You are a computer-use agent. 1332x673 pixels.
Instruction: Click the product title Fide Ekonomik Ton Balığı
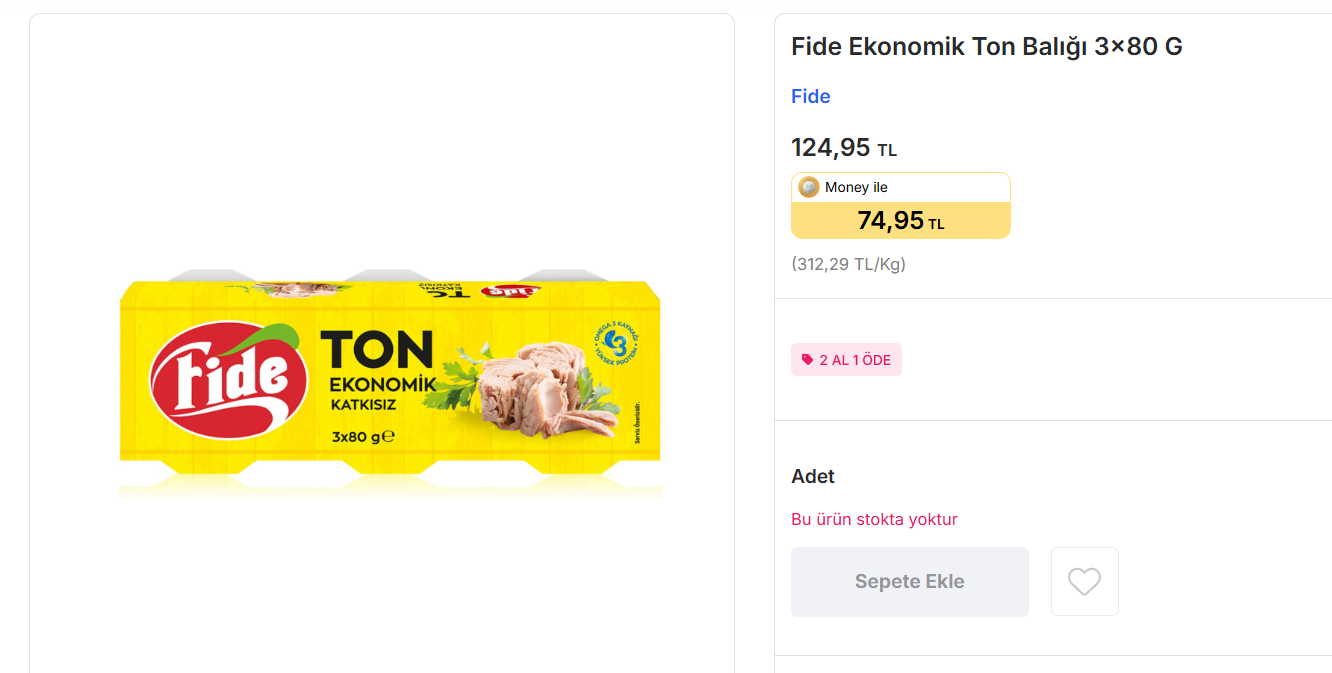(x=986, y=47)
